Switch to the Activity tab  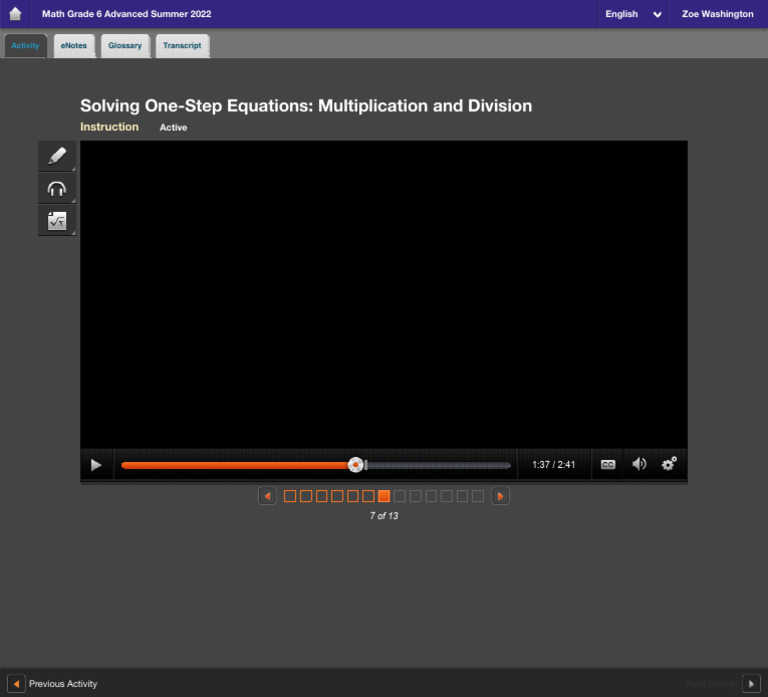point(25,46)
